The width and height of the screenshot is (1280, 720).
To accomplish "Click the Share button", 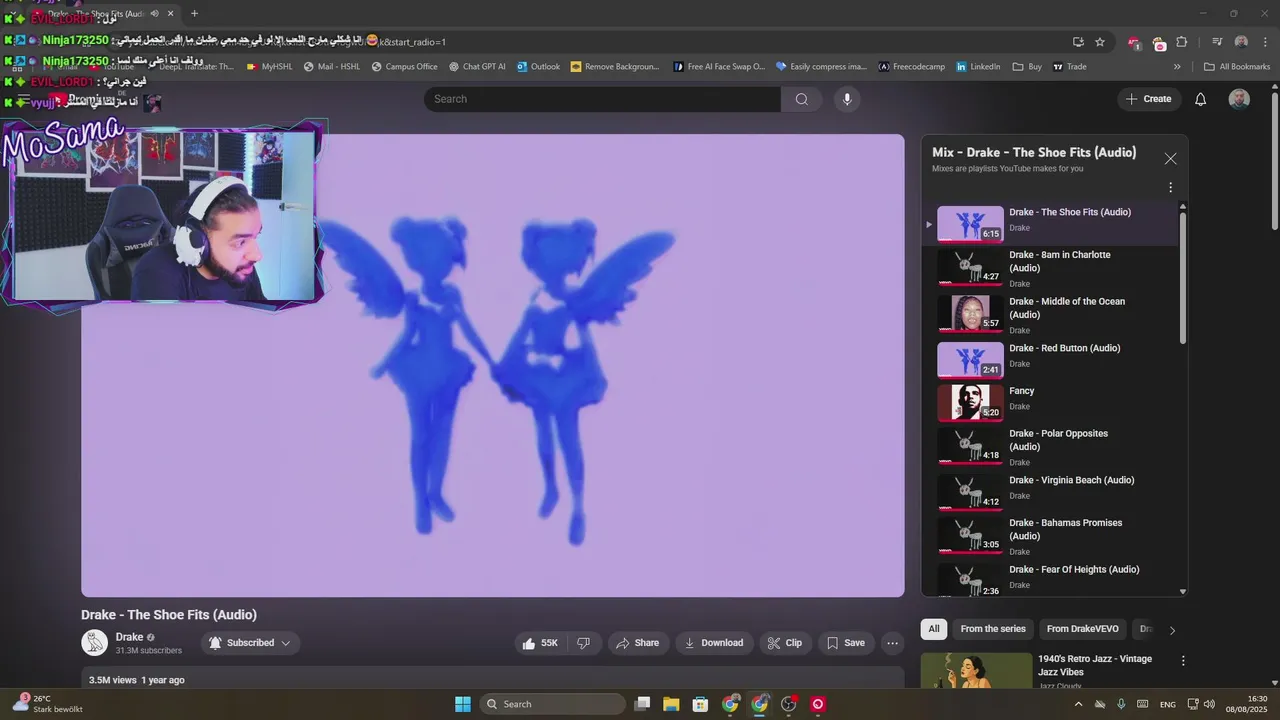I will (637, 643).
